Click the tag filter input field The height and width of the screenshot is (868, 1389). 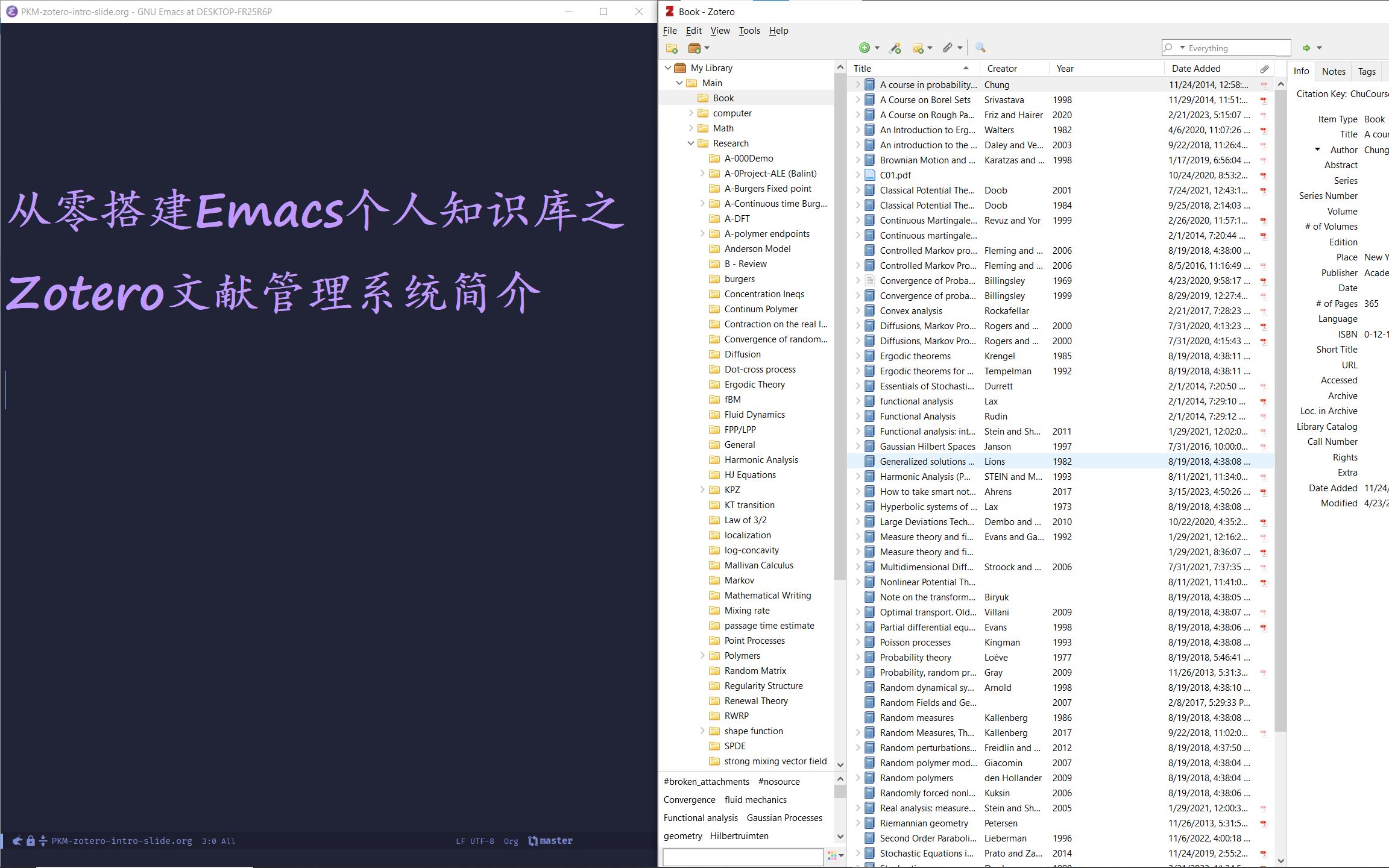[x=743, y=855]
